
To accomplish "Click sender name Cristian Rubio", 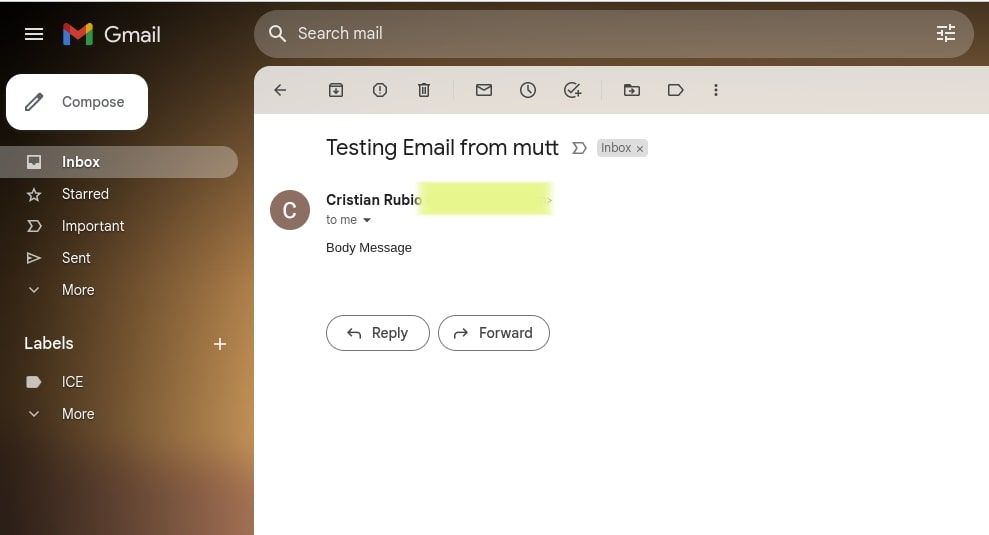I will tap(373, 200).
